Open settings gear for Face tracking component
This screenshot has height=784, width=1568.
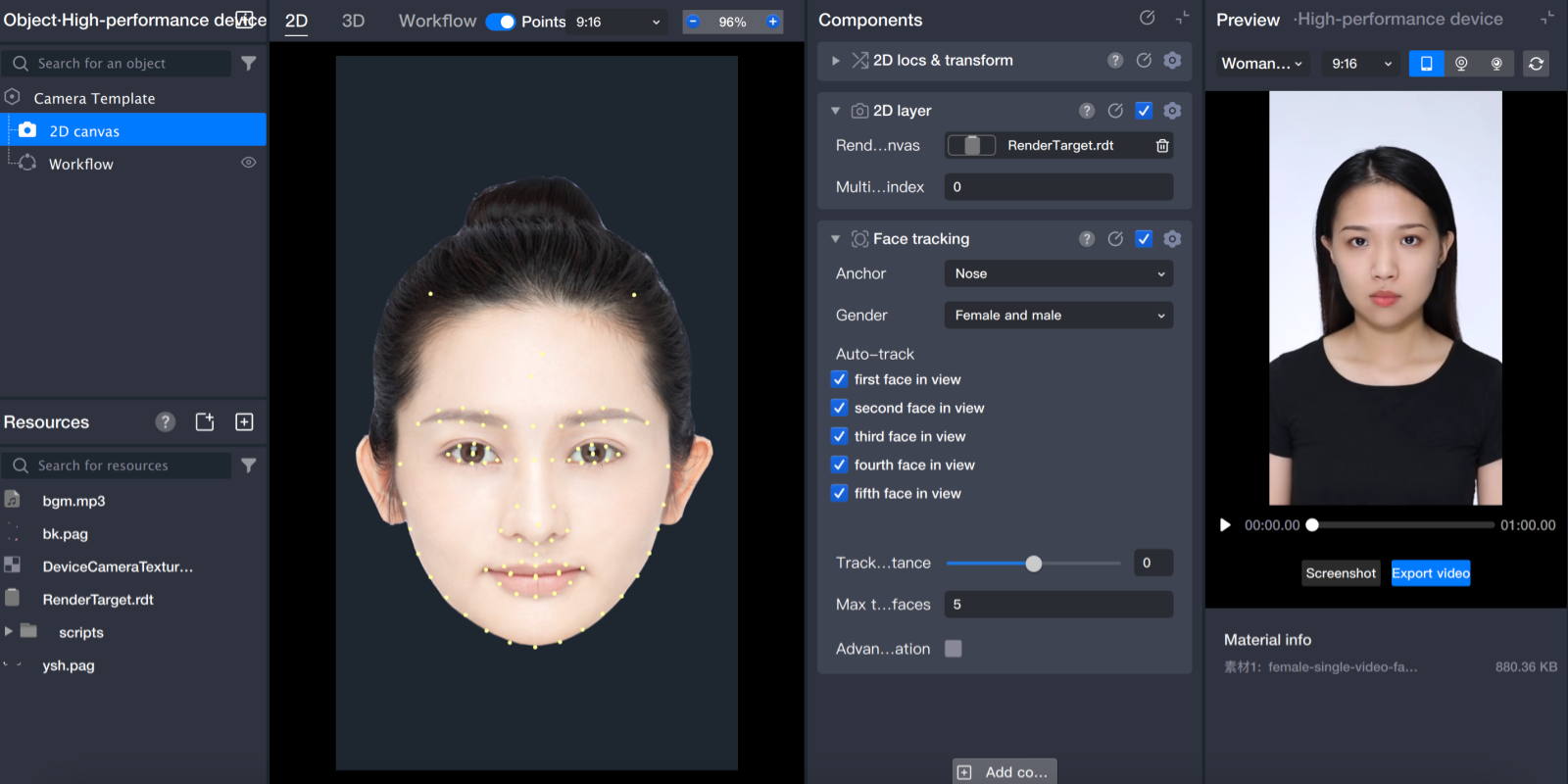tap(1172, 239)
